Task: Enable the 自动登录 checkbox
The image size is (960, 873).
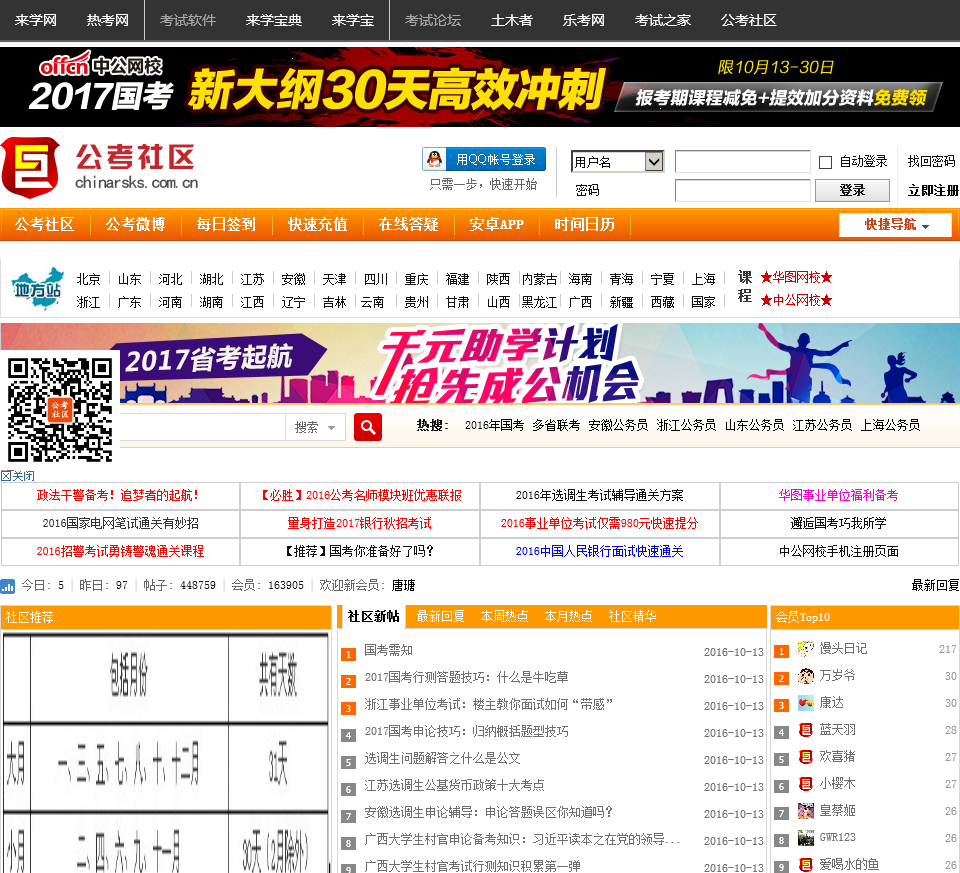Action: click(825, 162)
